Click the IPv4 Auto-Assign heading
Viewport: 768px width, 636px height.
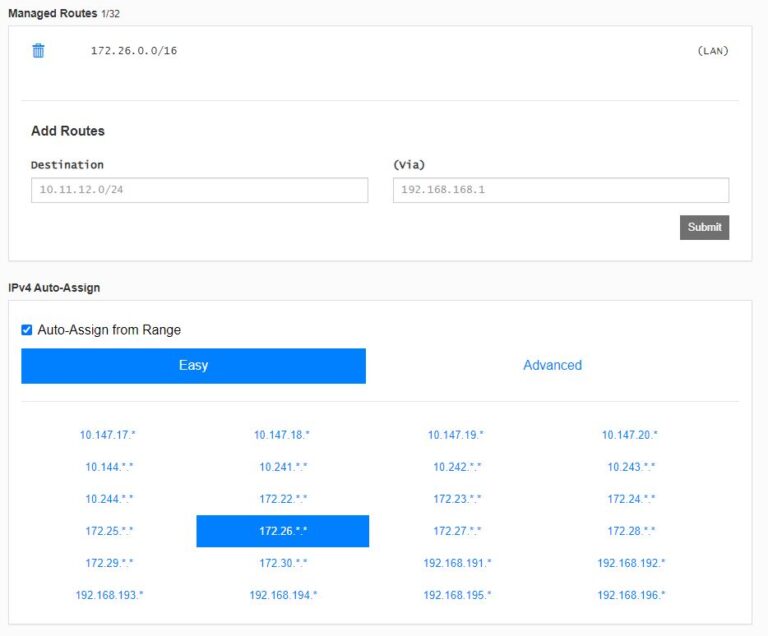[x=54, y=288]
